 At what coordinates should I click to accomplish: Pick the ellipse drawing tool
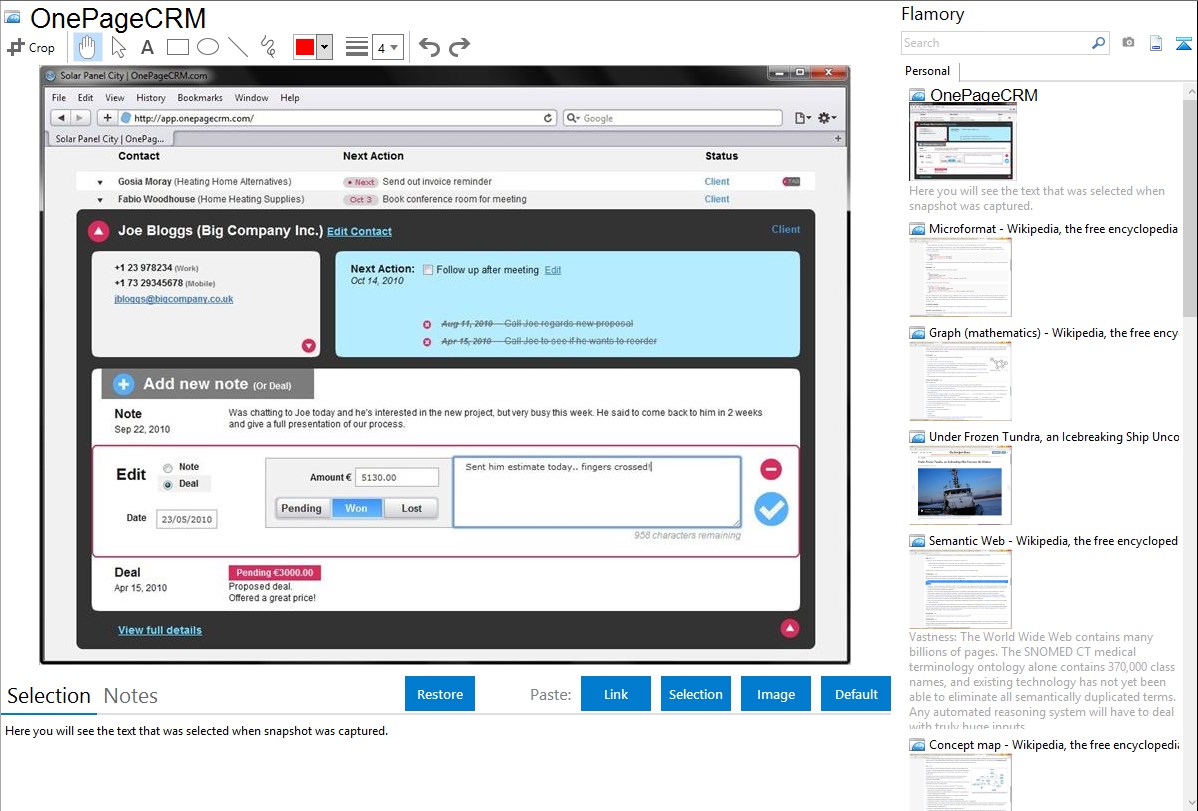click(x=208, y=47)
